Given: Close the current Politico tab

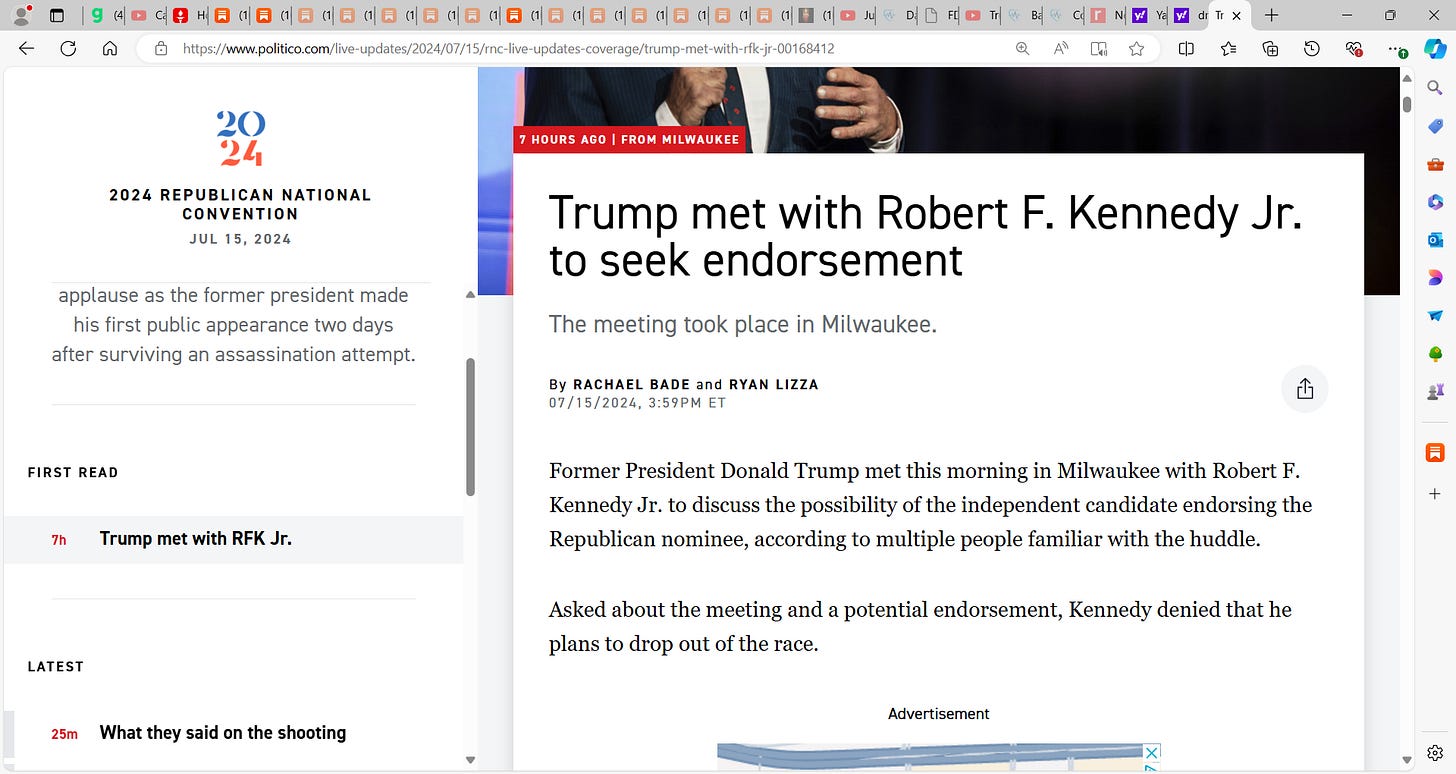Looking at the screenshot, I should [1237, 16].
